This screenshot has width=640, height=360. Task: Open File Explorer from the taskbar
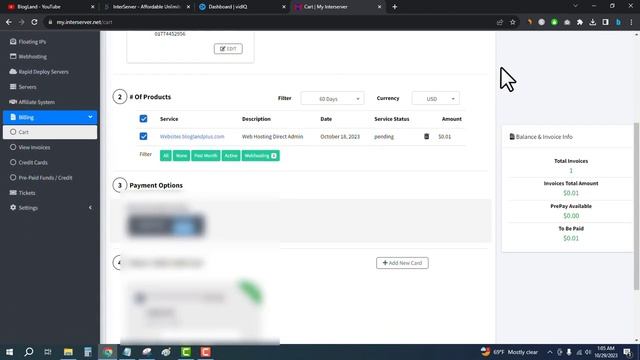(x=68, y=352)
